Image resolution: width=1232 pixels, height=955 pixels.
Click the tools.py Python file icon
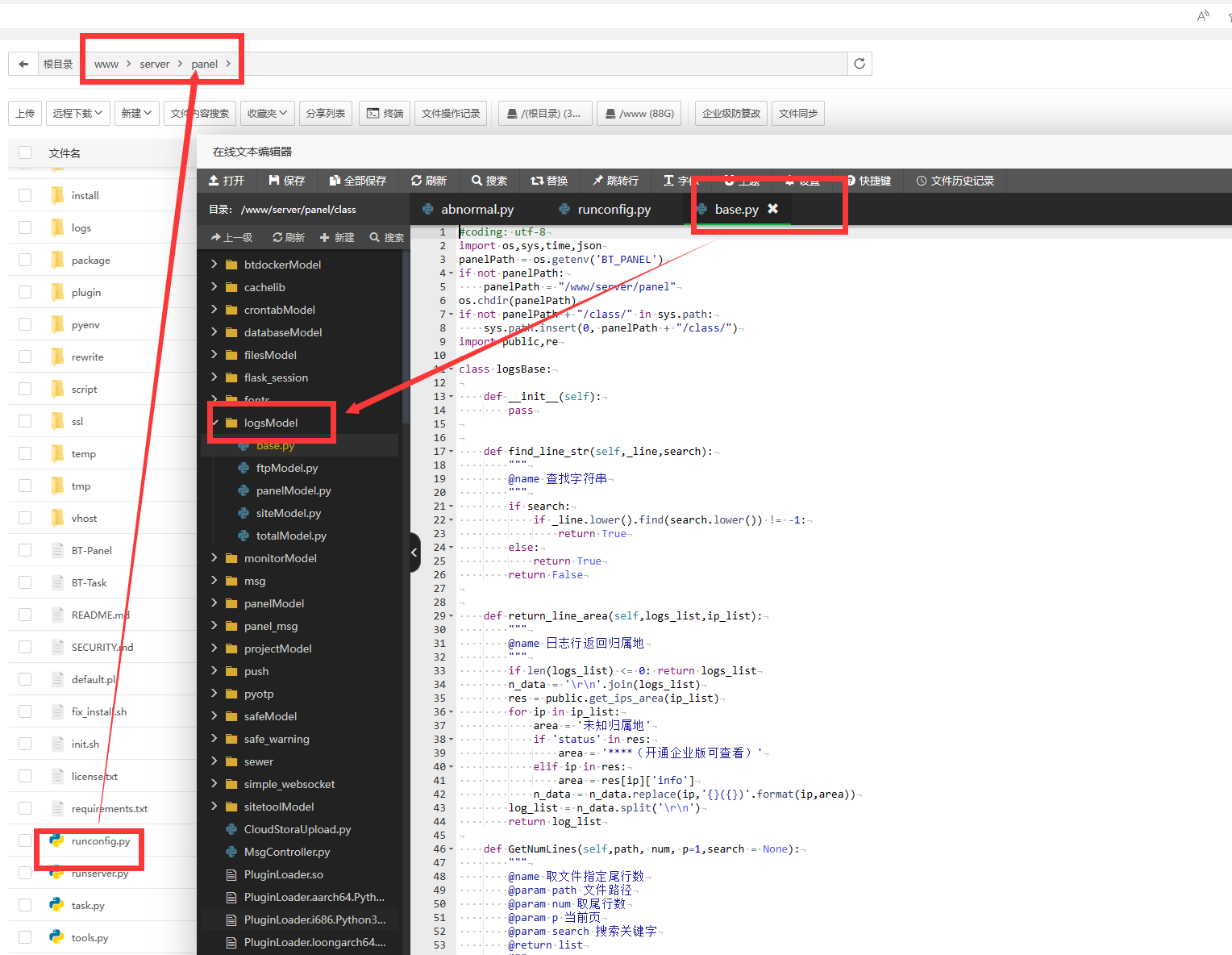[x=56, y=937]
